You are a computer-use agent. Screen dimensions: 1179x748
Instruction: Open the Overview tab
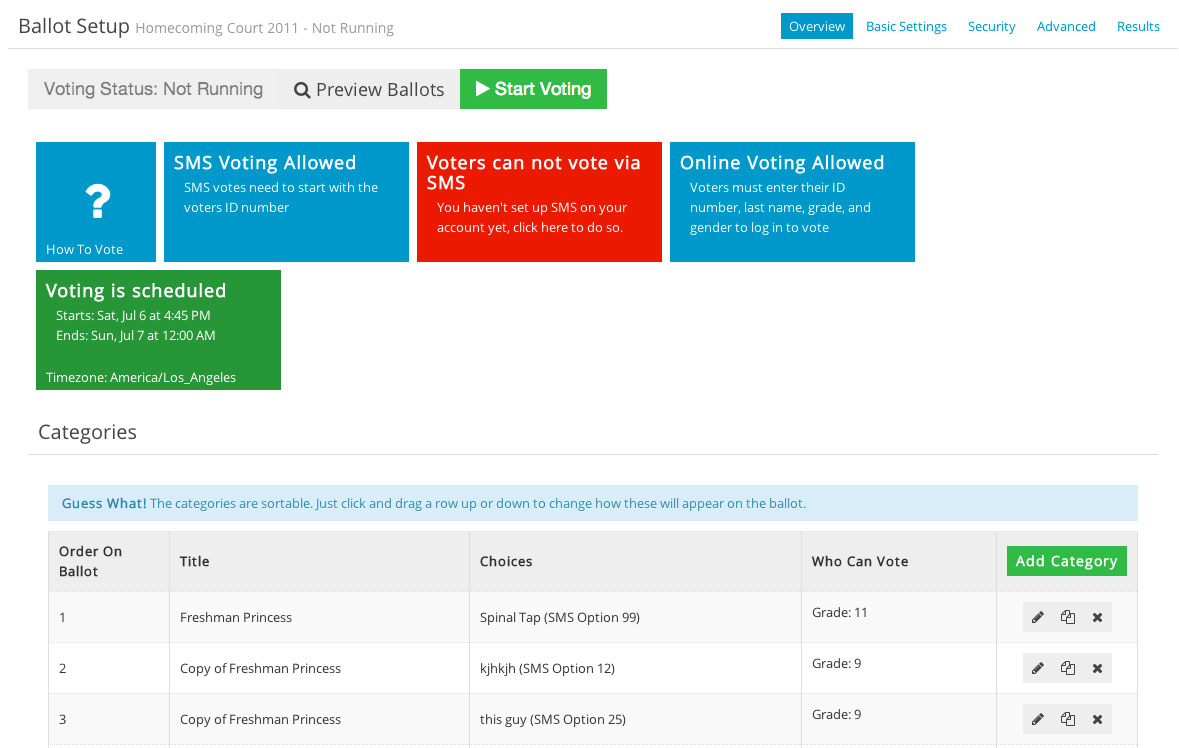[817, 26]
